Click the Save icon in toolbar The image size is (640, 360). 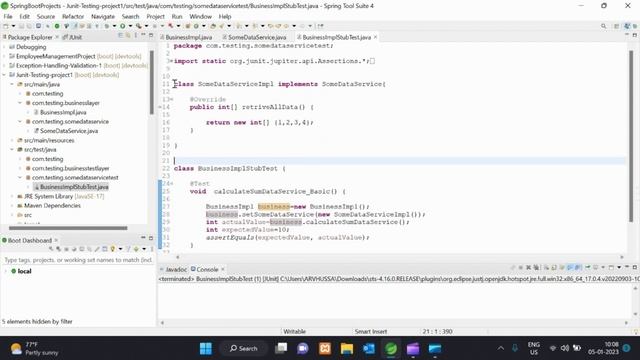pyautogui.click(x=21, y=26)
